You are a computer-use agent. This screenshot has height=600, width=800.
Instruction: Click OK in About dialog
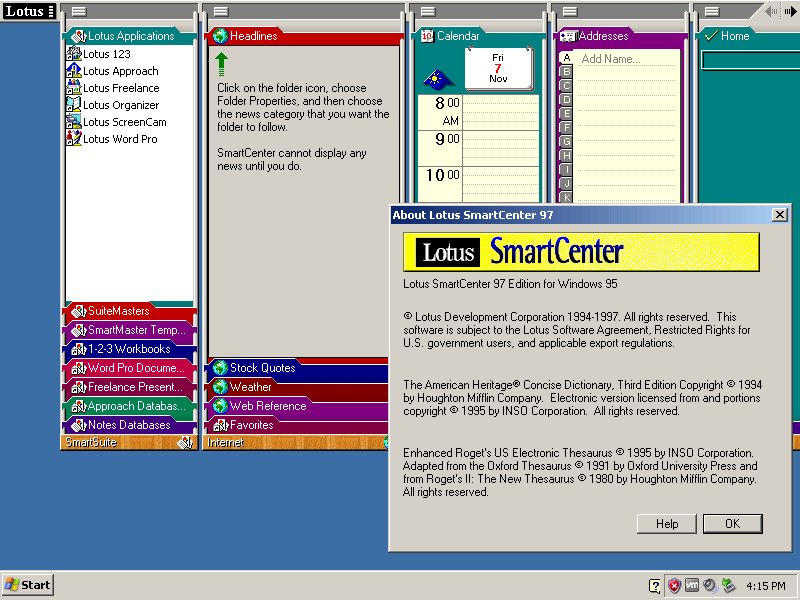click(x=733, y=523)
